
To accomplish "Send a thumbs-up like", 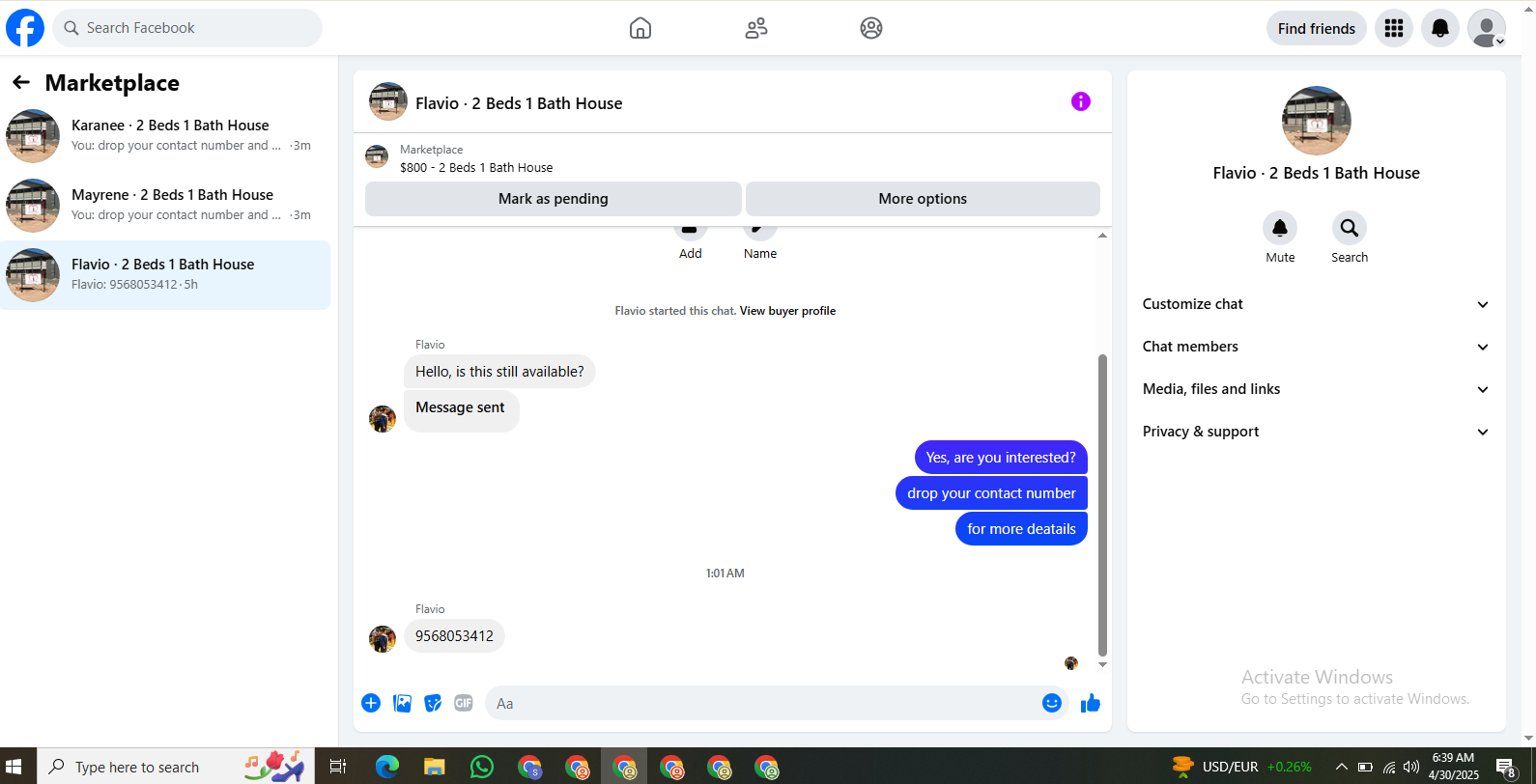I will 1091,703.
